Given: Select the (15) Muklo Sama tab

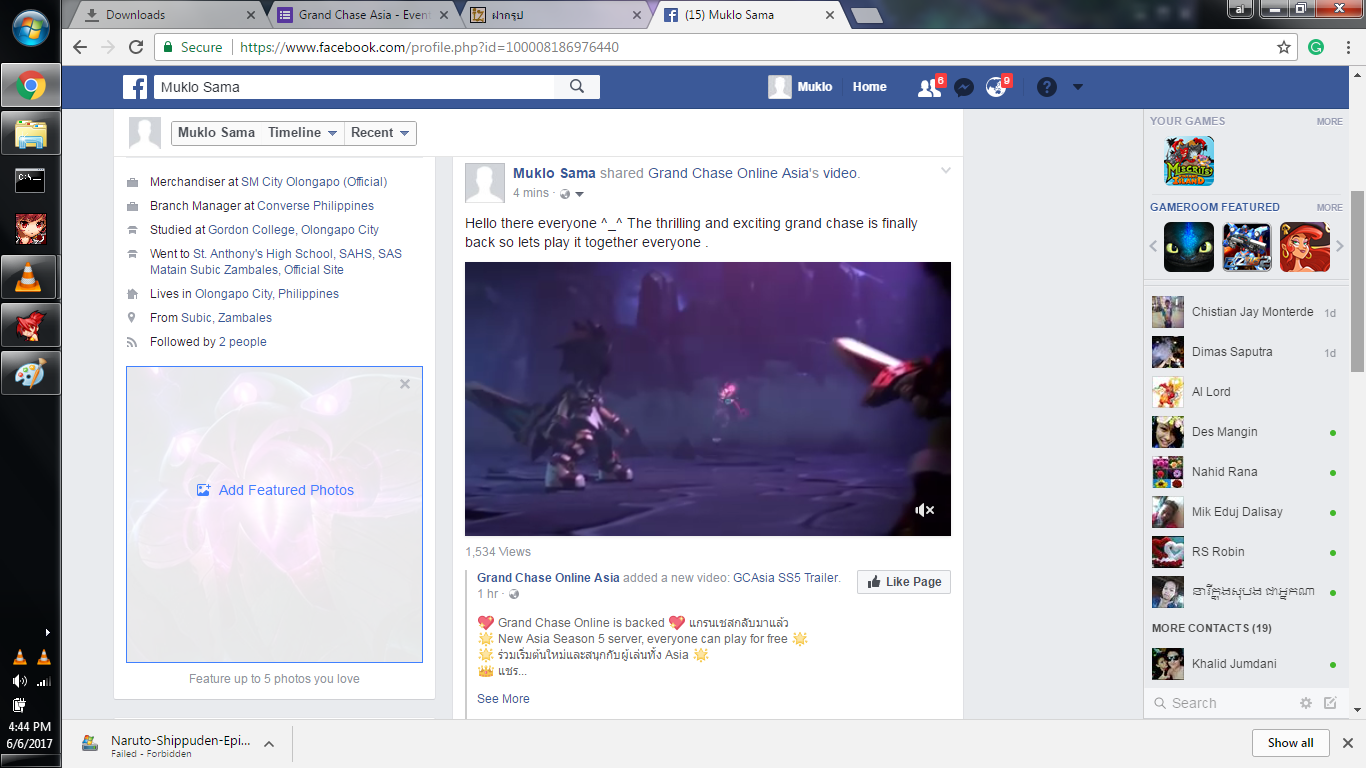Looking at the screenshot, I should pos(749,15).
